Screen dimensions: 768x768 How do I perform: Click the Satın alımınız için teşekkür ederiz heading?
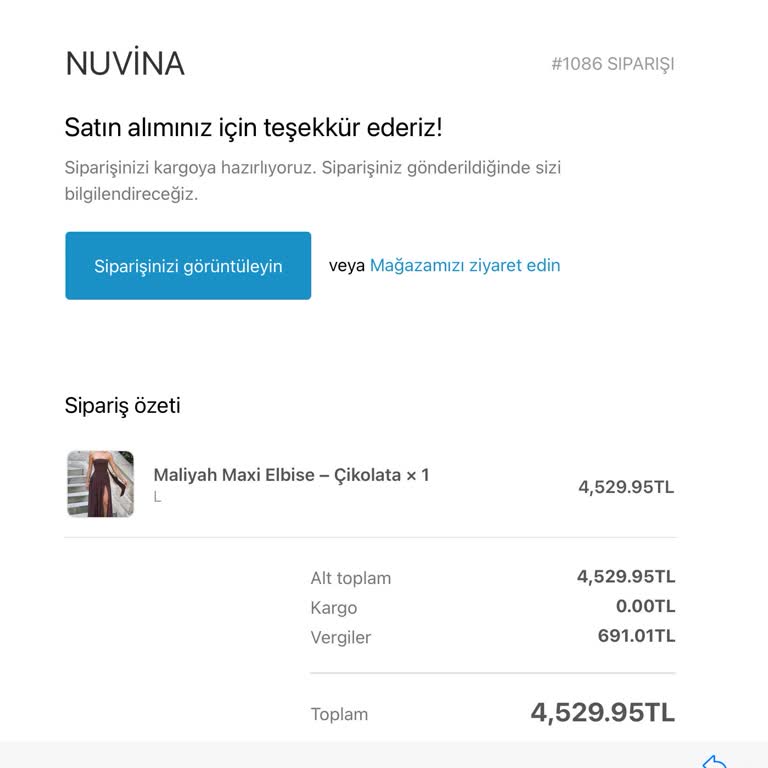(253, 127)
